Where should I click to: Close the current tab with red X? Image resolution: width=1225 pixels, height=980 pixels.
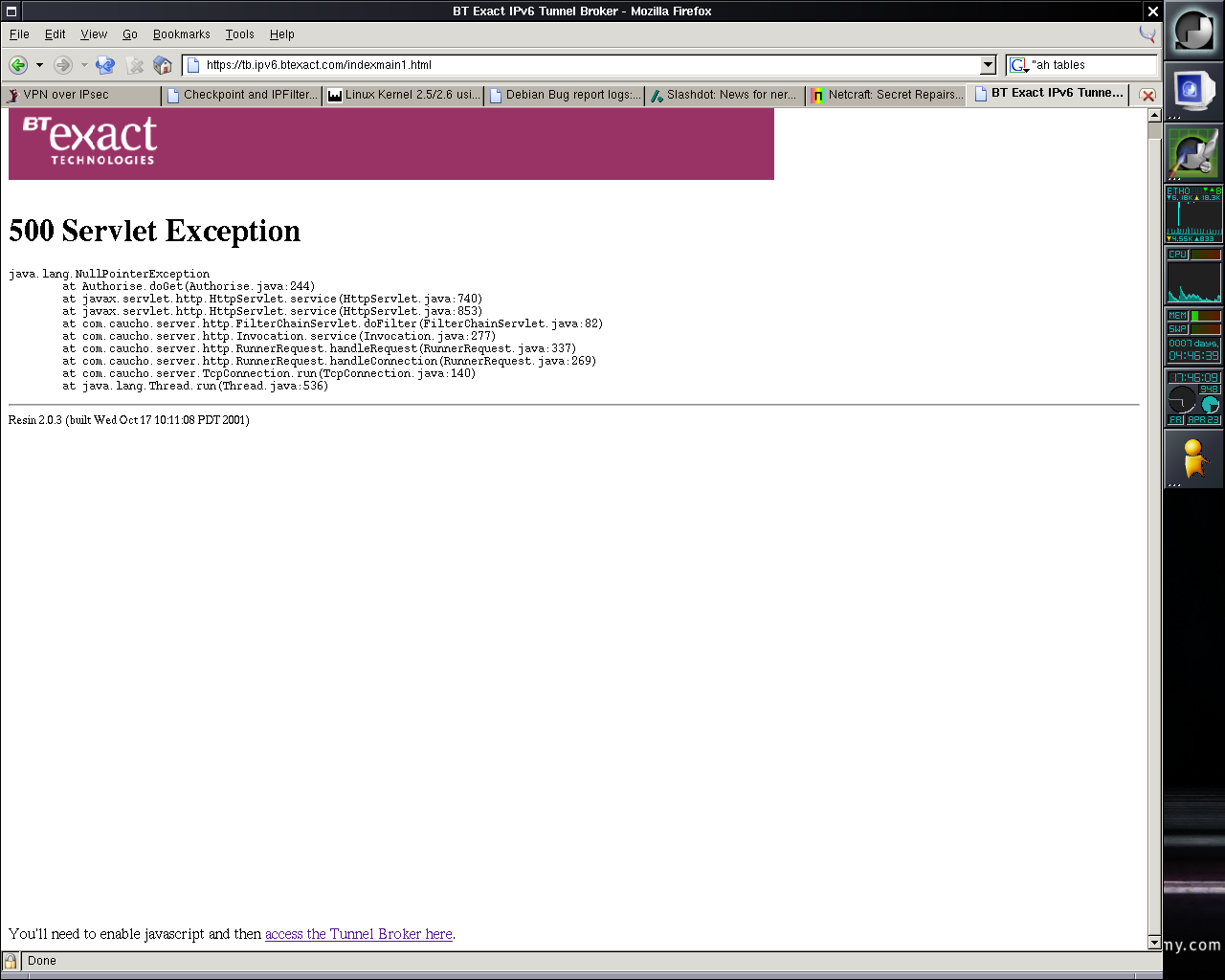tap(1147, 95)
